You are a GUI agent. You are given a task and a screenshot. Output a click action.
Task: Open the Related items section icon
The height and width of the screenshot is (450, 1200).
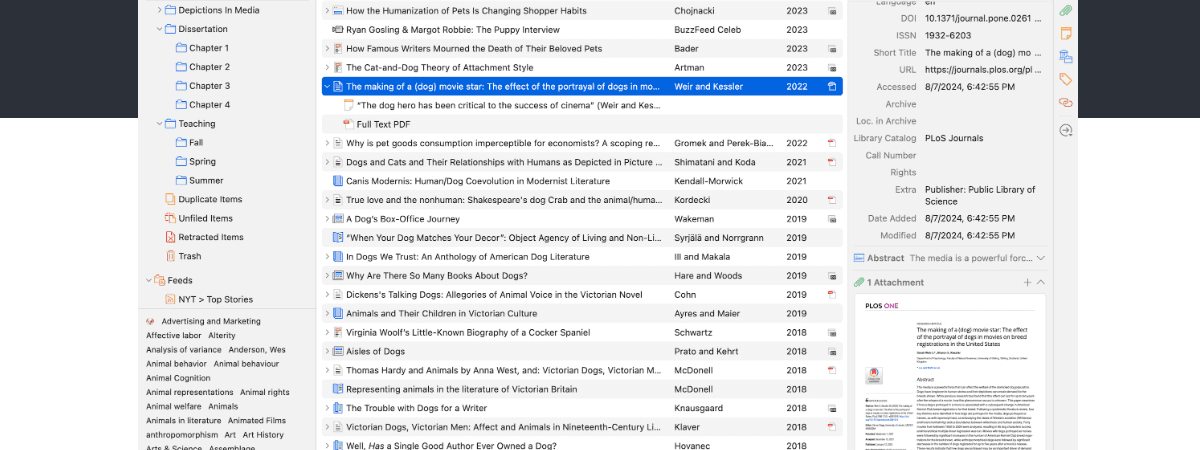click(x=1065, y=102)
